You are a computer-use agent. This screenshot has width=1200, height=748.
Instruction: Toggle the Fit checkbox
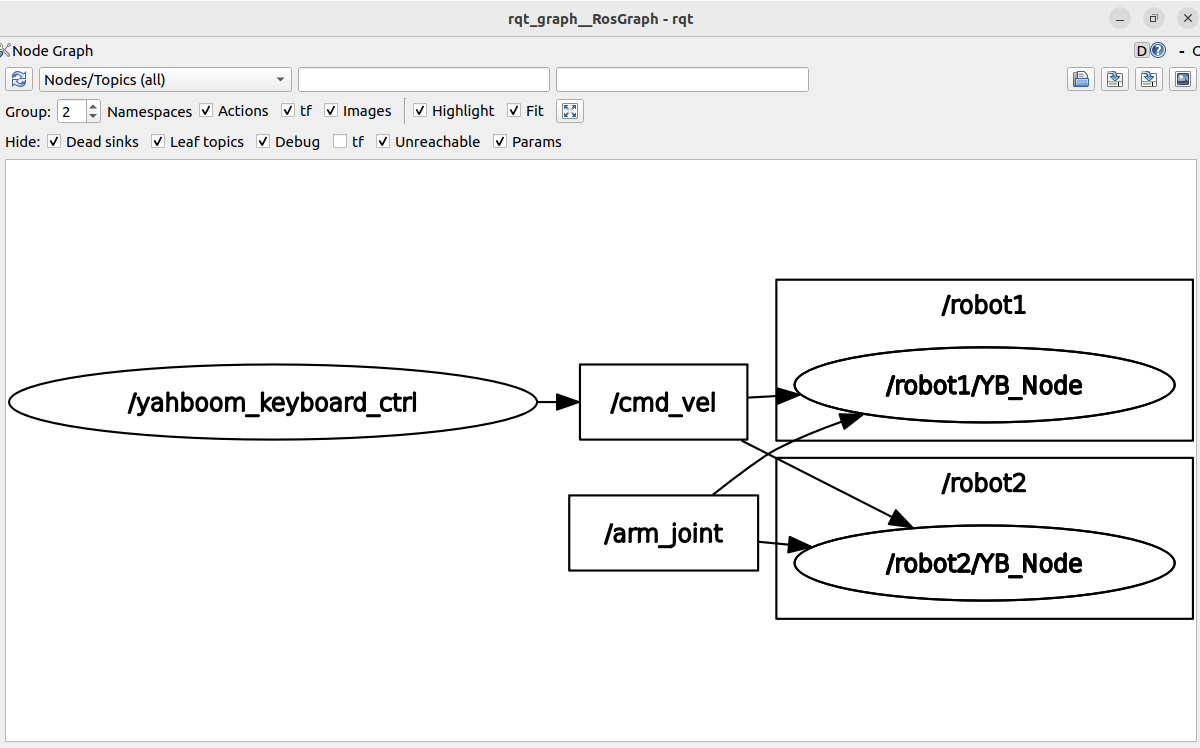pyautogui.click(x=514, y=111)
